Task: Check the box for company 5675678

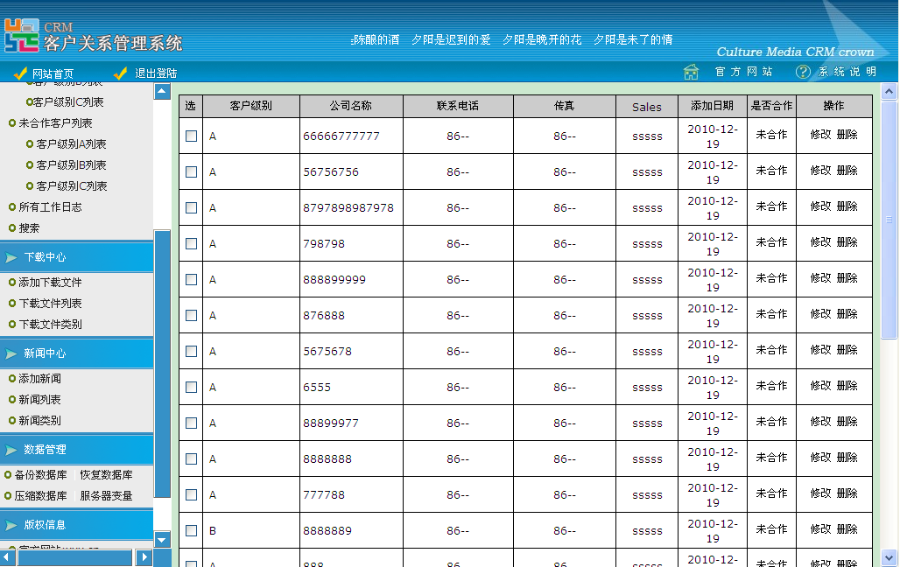Action: (x=191, y=351)
